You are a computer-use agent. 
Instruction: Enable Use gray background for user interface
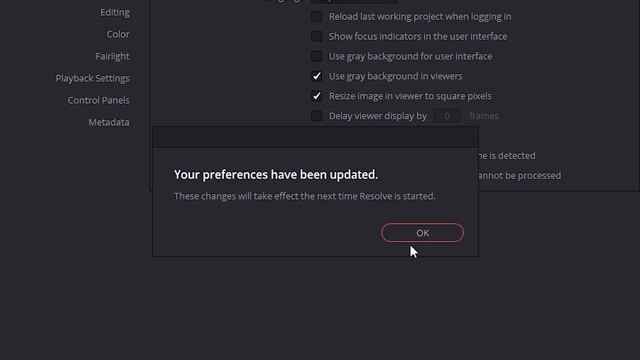tap(316, 56)
